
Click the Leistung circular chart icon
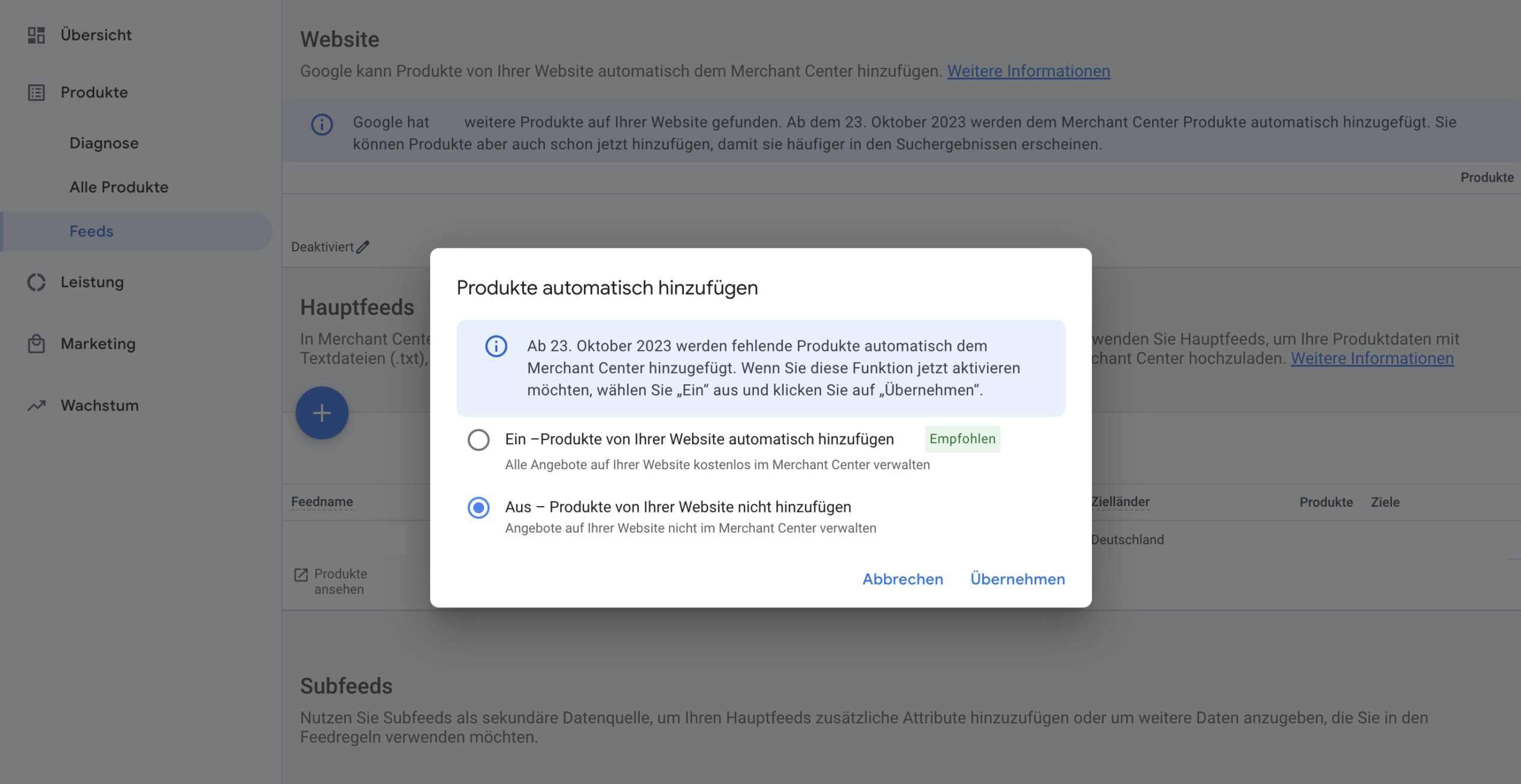36,282
